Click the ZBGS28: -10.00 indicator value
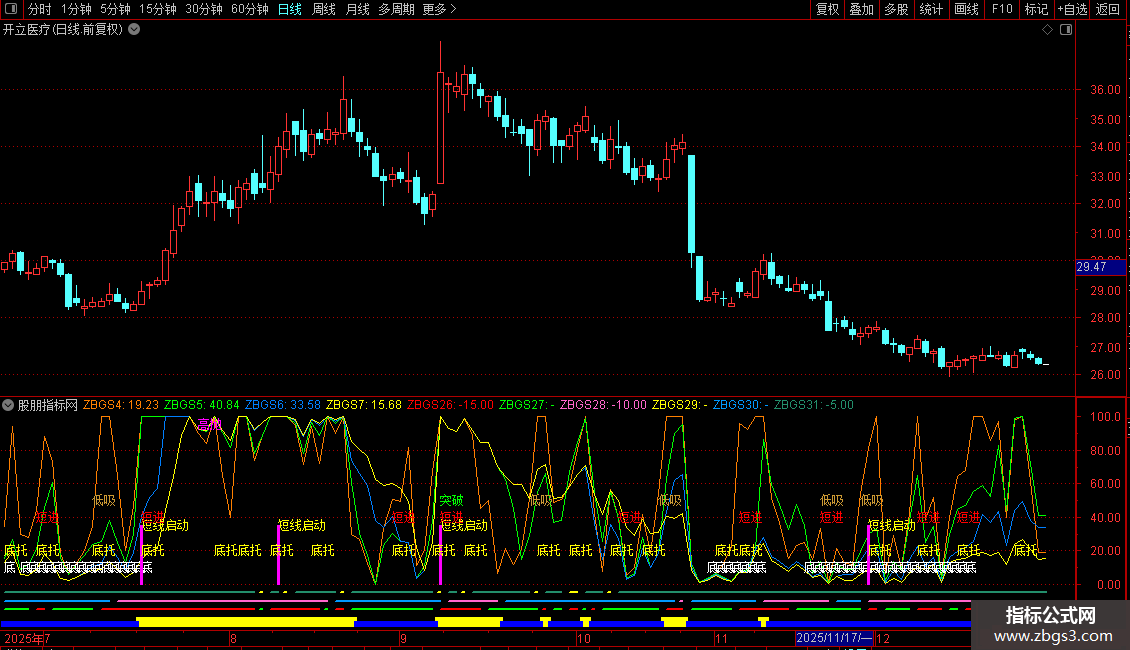 click(603, 405)
